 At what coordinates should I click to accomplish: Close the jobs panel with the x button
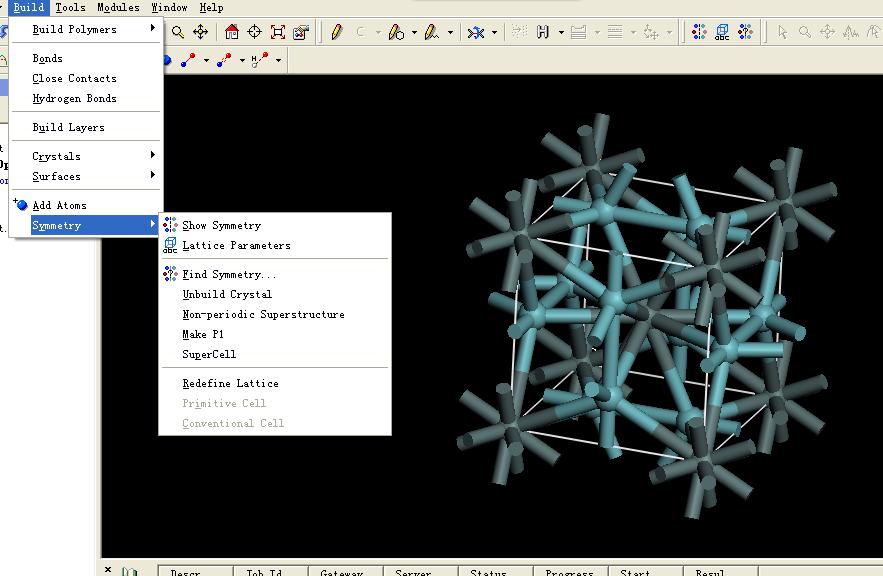[108, 570]
